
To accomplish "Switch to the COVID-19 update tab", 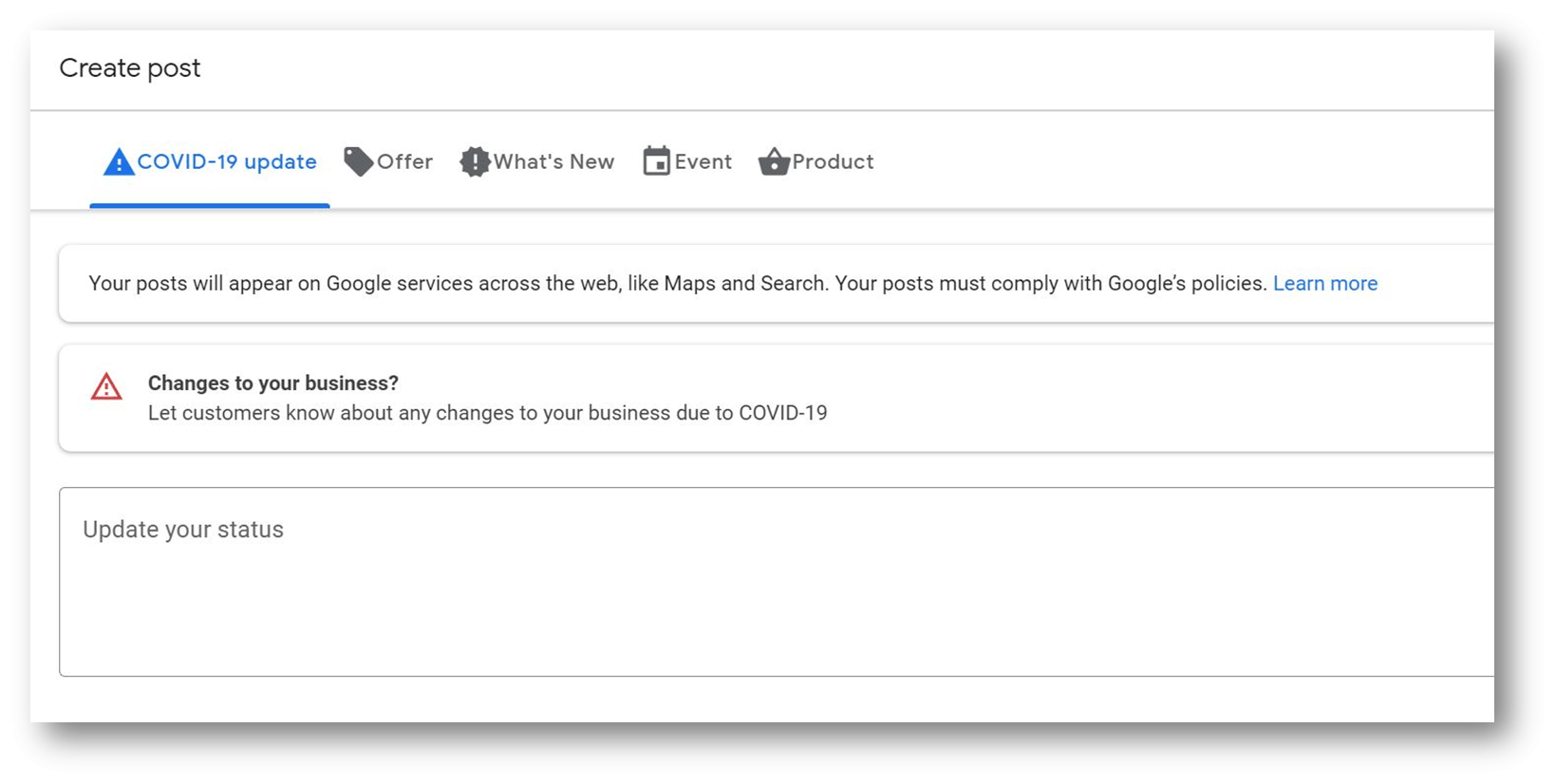I will coord(210,162).
